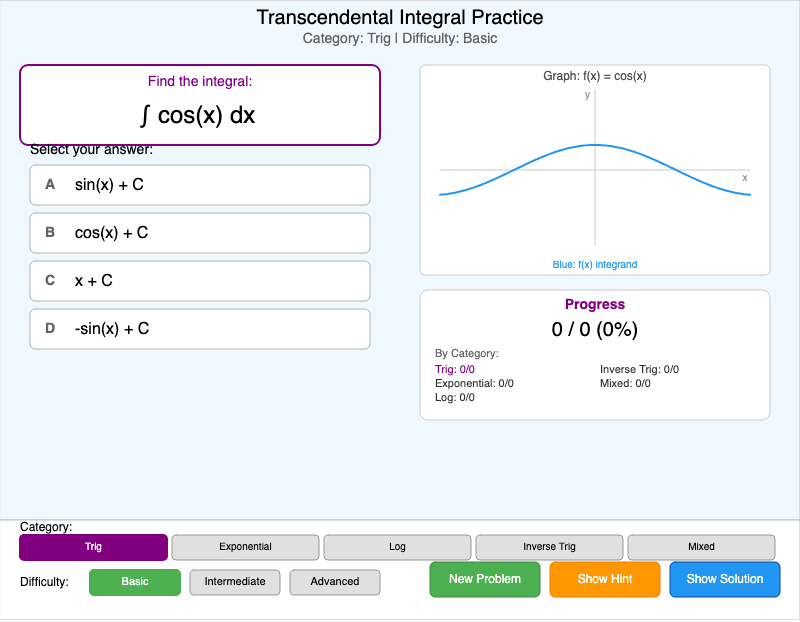Pick answer D, -sin(x) + C
The width and height of the screenshot is (800, 622).
tap(199, 329)
